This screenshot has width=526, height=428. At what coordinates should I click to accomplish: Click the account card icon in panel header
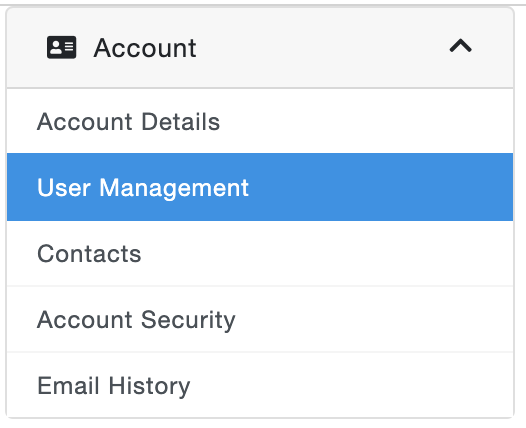[61, 47]
